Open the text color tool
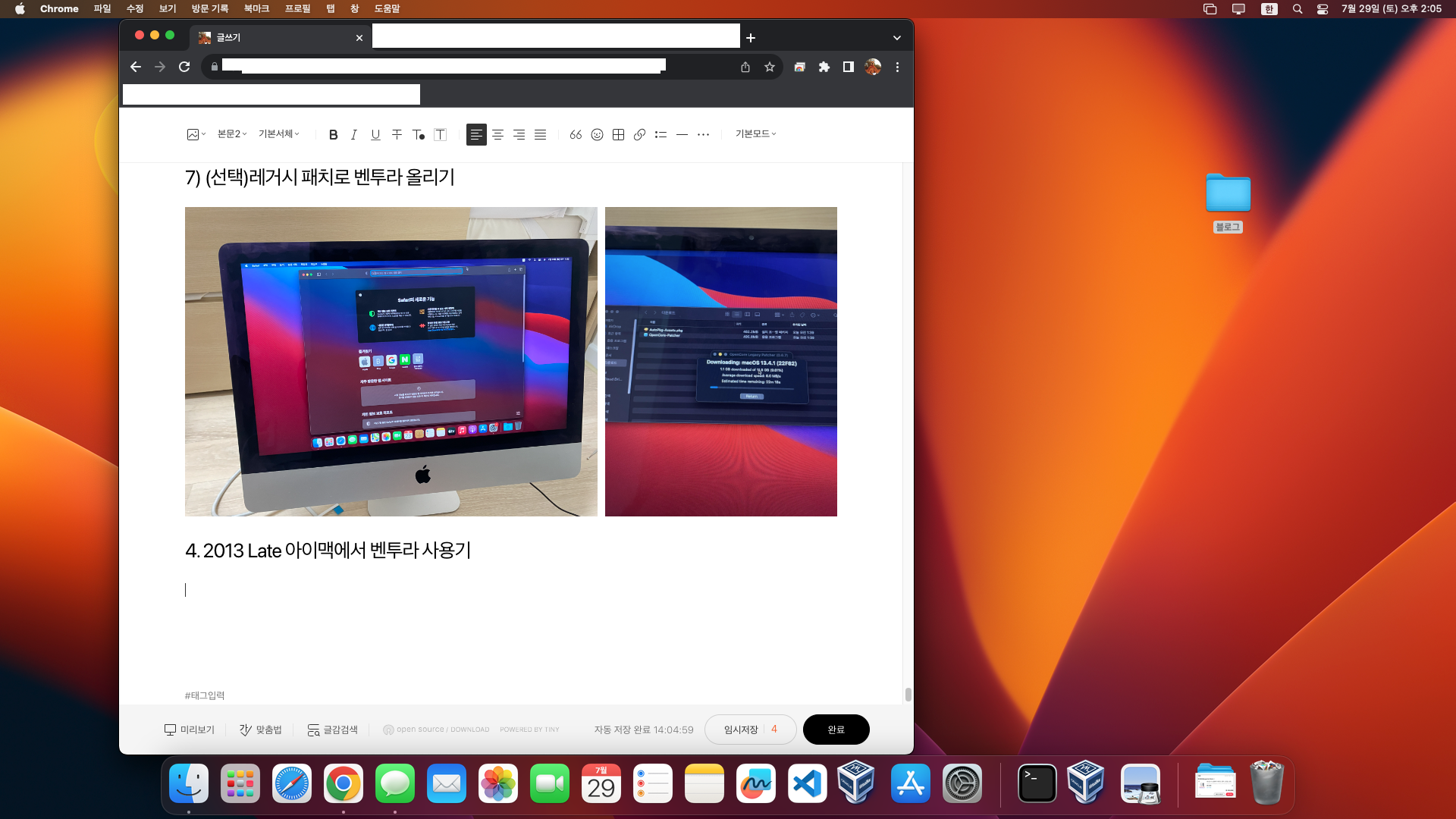 point(419,134)
